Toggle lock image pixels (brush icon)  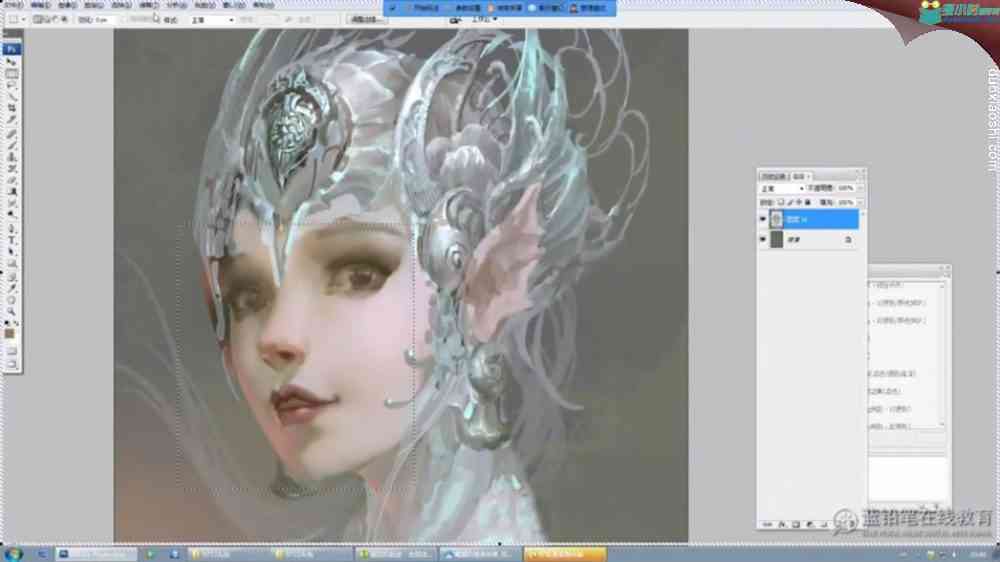[790, 202]
